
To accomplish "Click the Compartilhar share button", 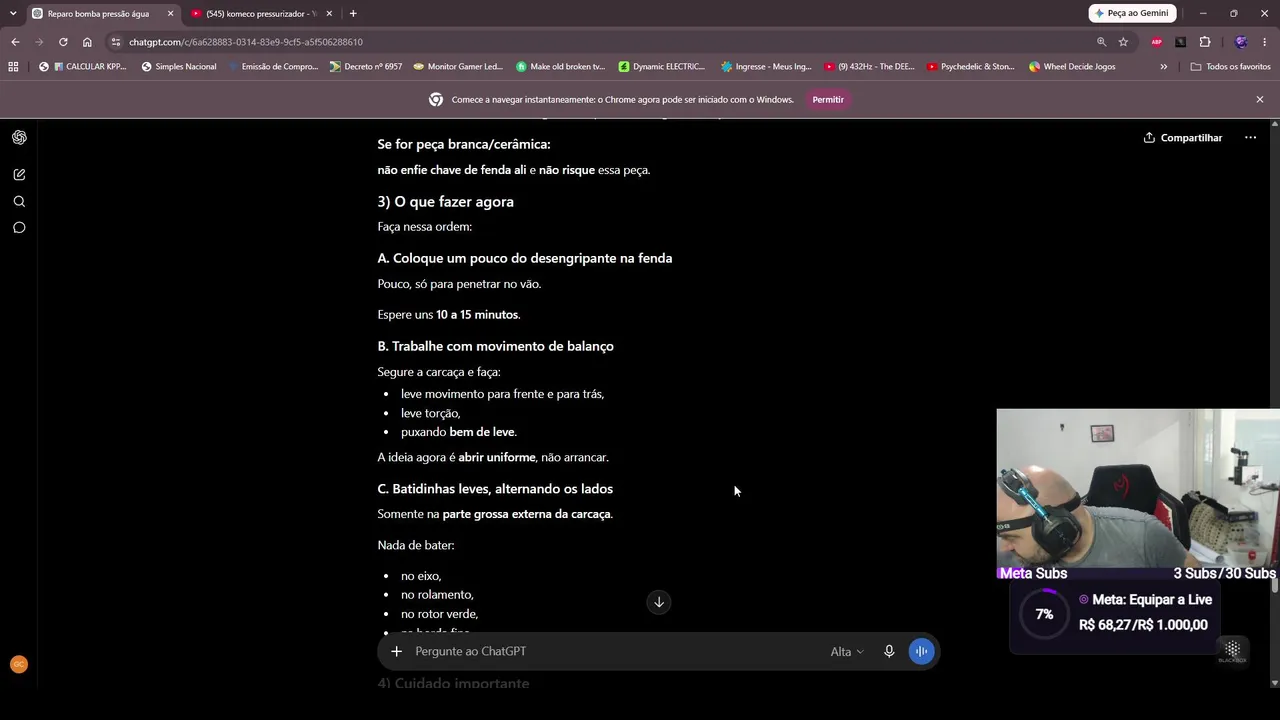I will [x=1183, y=138].
